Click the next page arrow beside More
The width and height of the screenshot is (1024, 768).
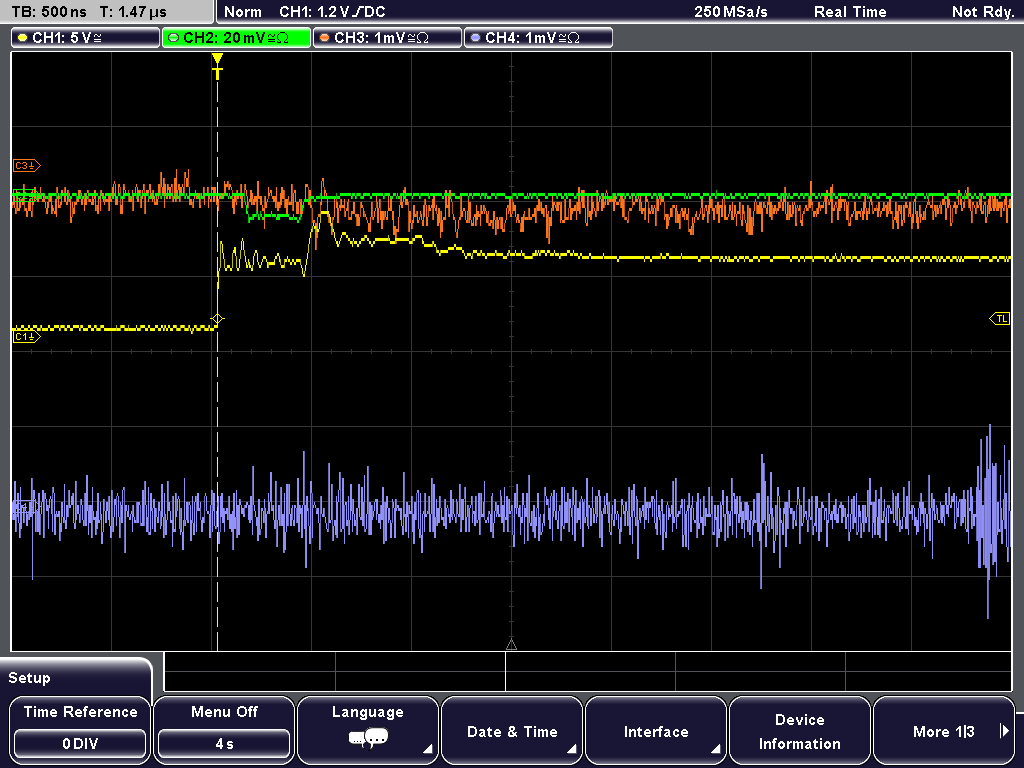(x=1004, y=731)
